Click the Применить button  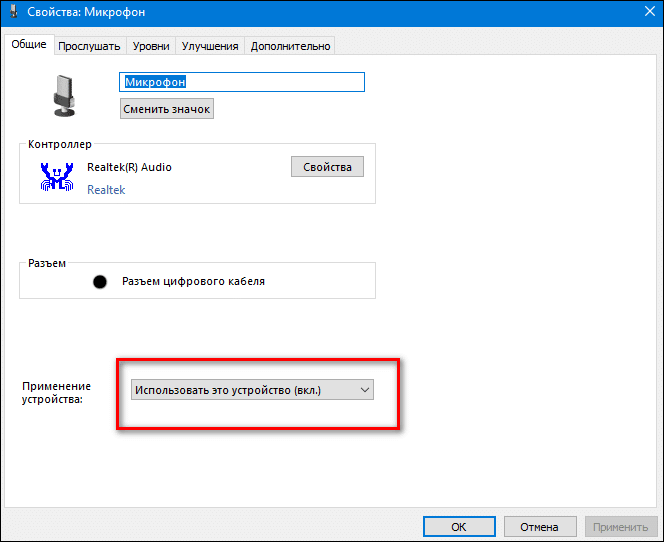(x=620, y=527)
